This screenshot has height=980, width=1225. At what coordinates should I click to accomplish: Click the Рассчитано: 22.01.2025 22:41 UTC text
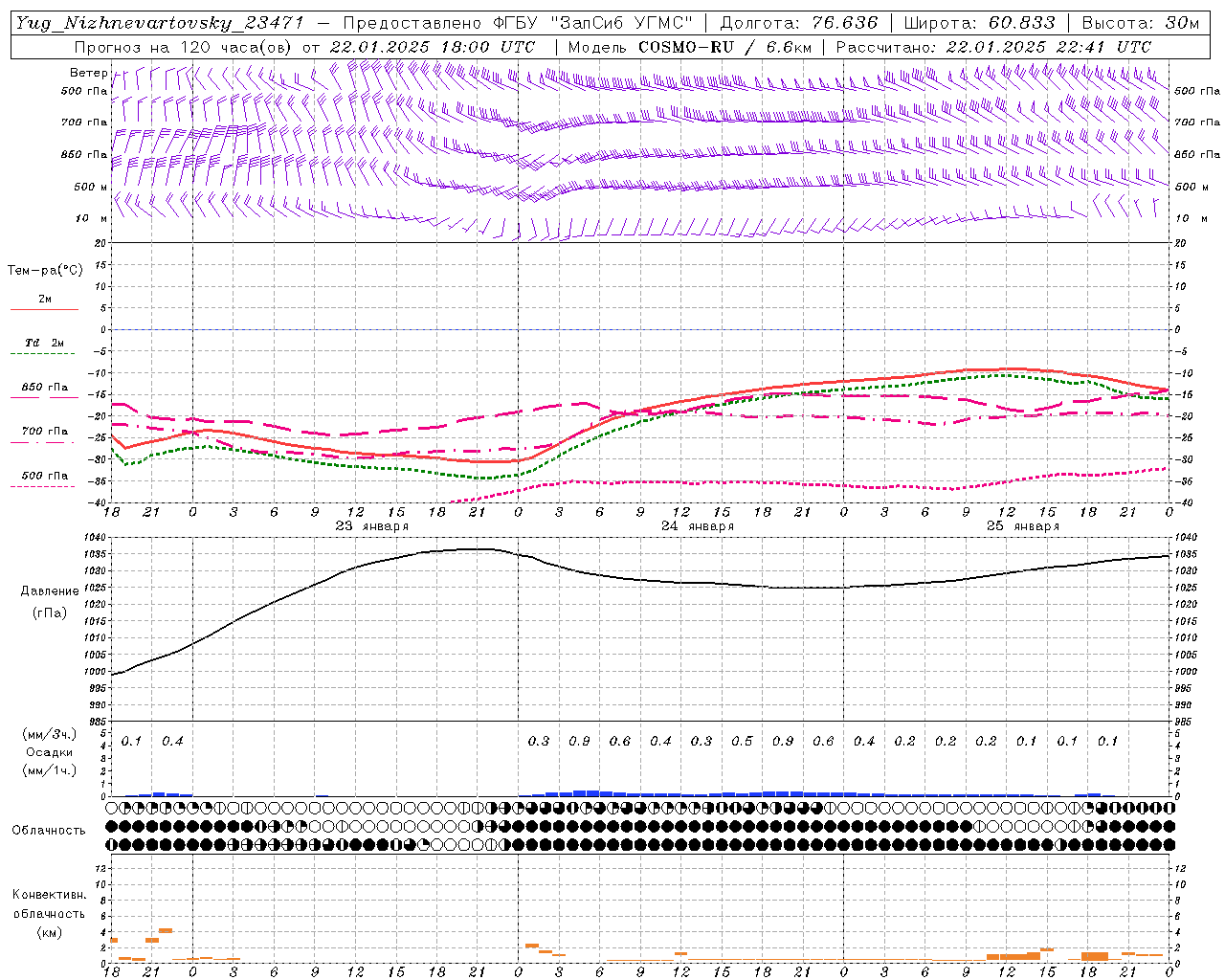(x=993, y=47)
